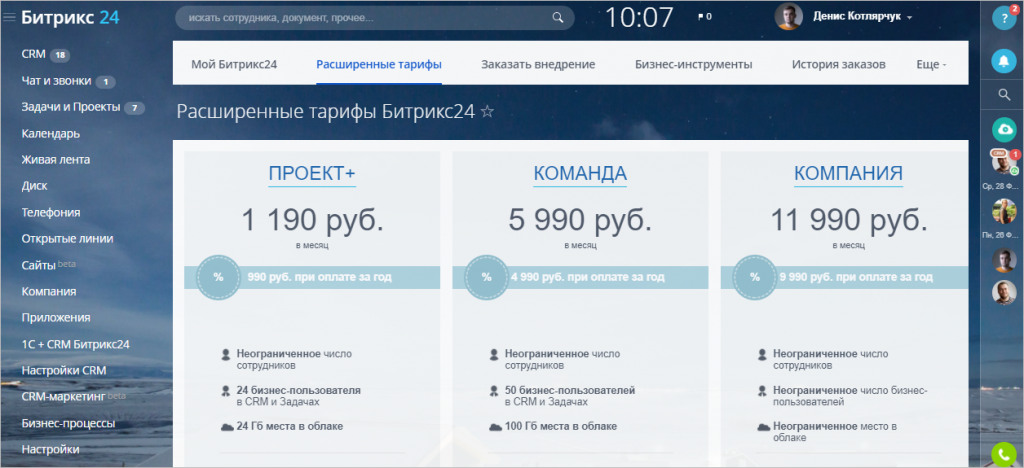The width and height of the screenshot is (1024, 468).
Task: Click the flag counter icon near the clock
Action: pos(703,17)
